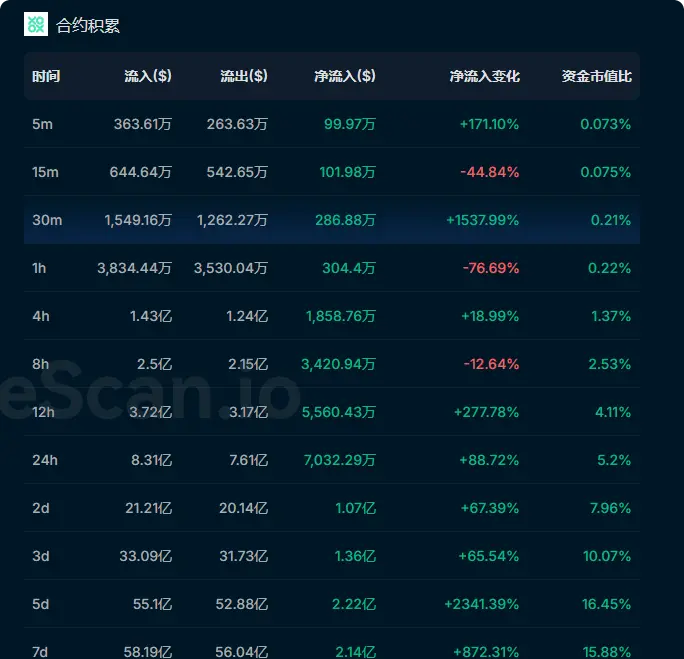Select the 流入($) column header
Viewport: 684px width, 659px height.
pos(148,76)
